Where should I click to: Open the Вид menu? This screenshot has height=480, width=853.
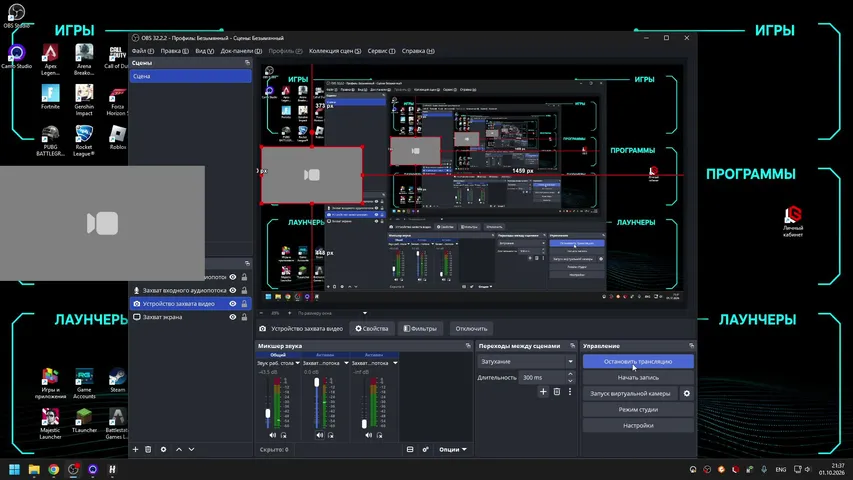pos(205,51)
